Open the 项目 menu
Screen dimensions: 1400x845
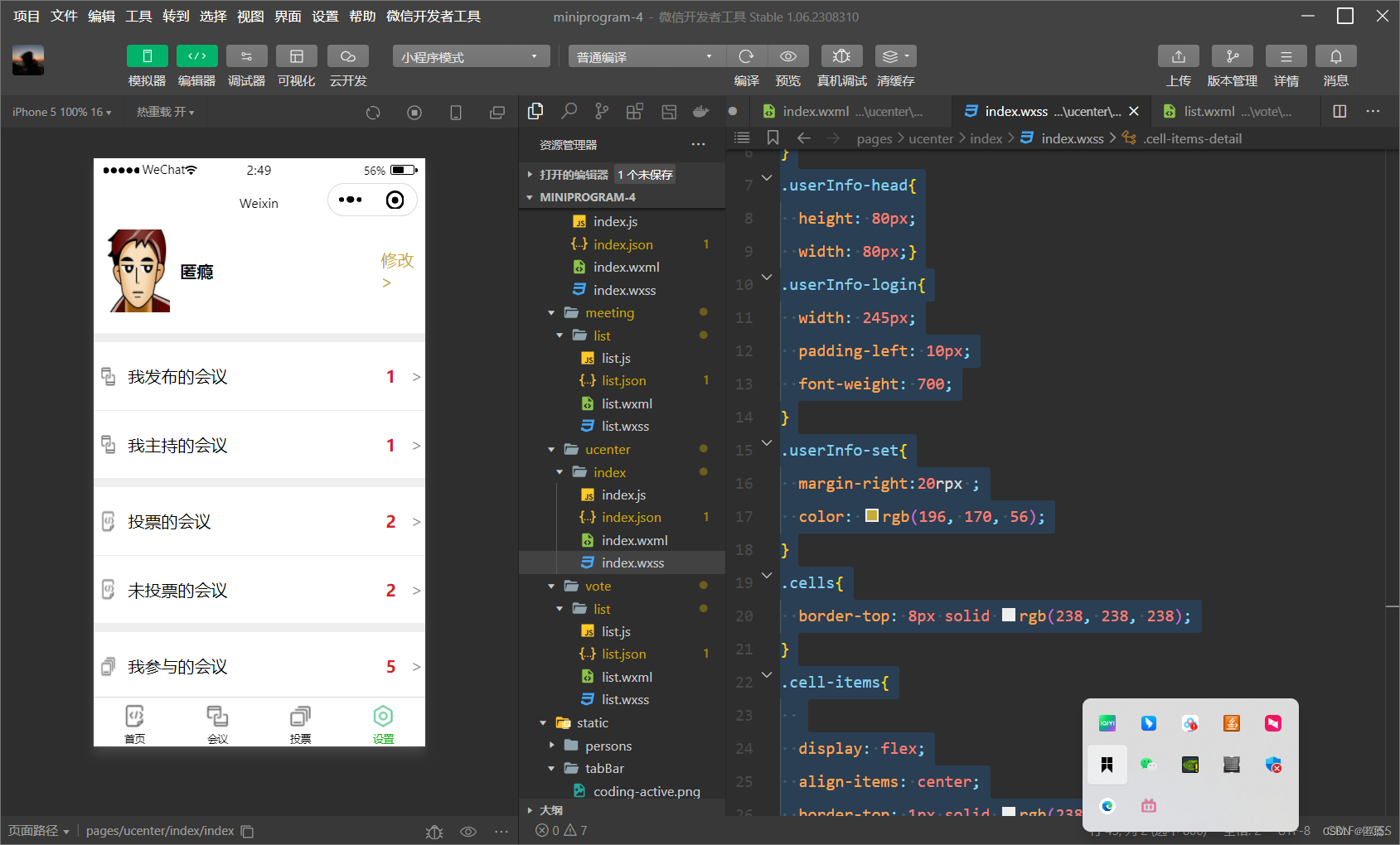coord(27,16)
